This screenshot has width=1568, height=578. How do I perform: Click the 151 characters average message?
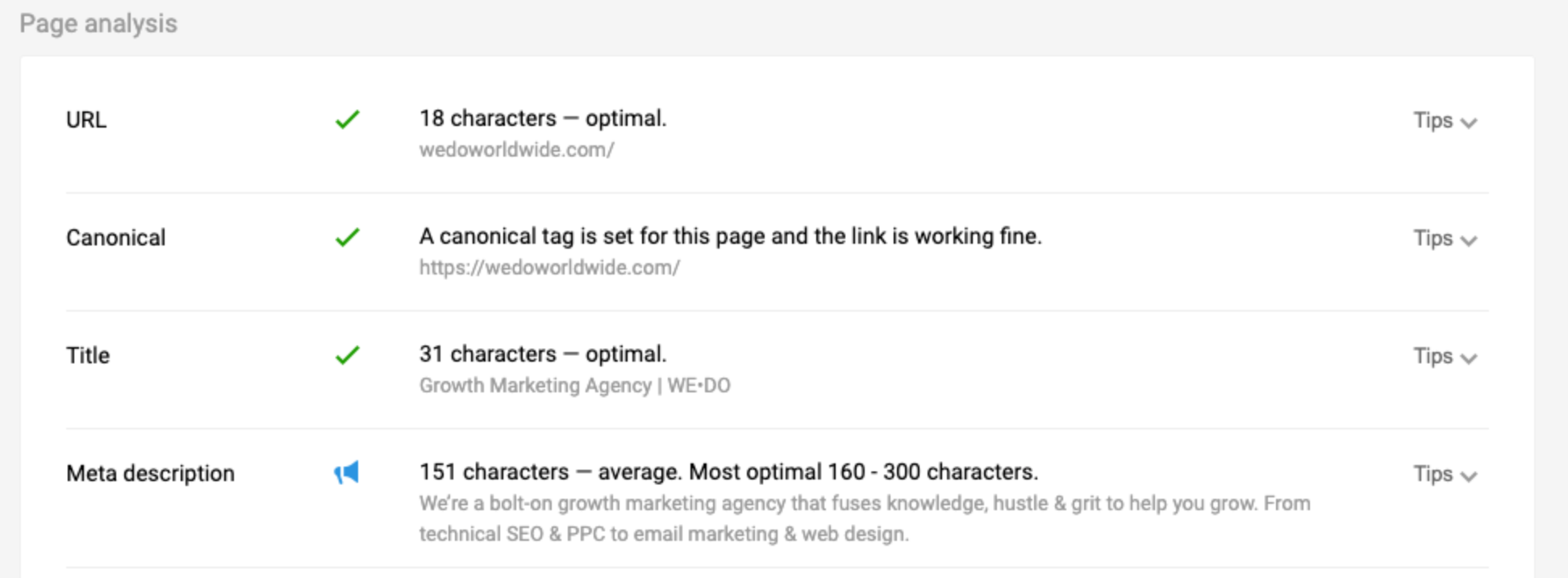(728, 471)
